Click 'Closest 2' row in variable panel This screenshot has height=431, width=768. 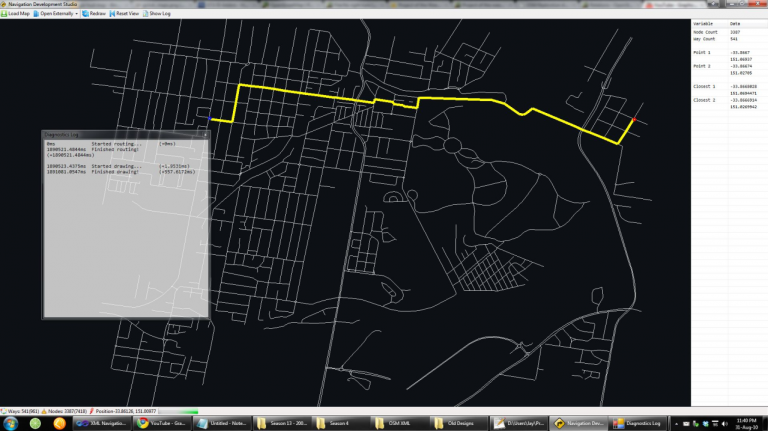click(729, 100)
